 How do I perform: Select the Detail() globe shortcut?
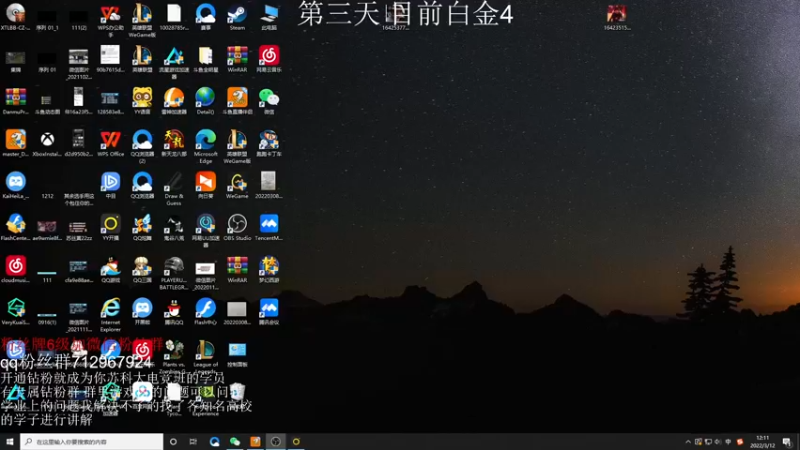(205, 101)
